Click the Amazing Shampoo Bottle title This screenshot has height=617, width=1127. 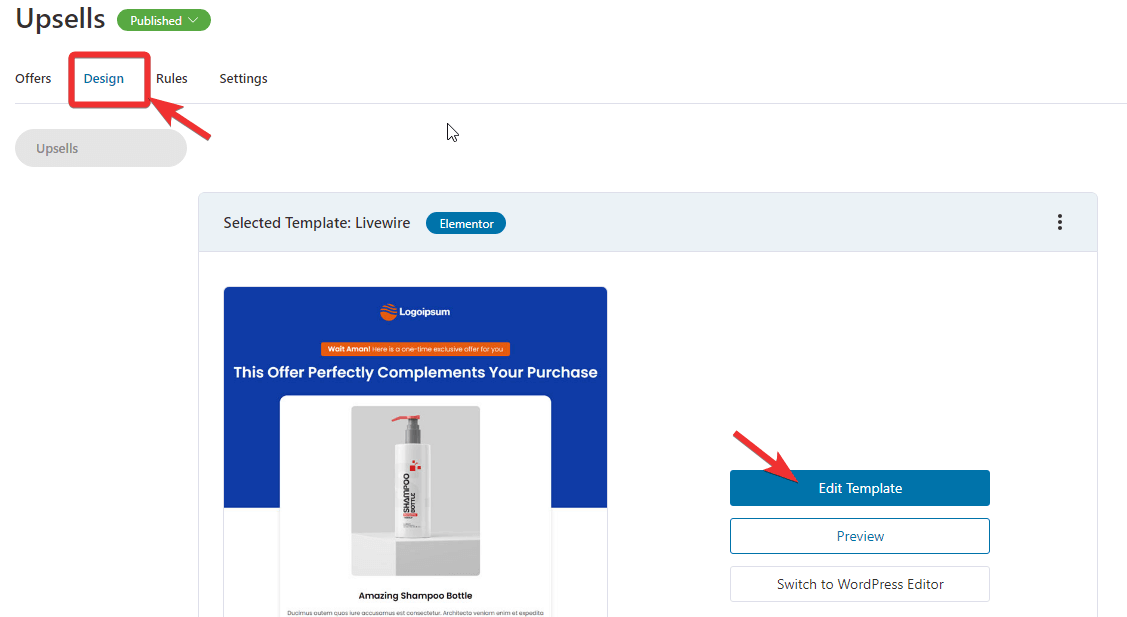(x=415, y=595)
